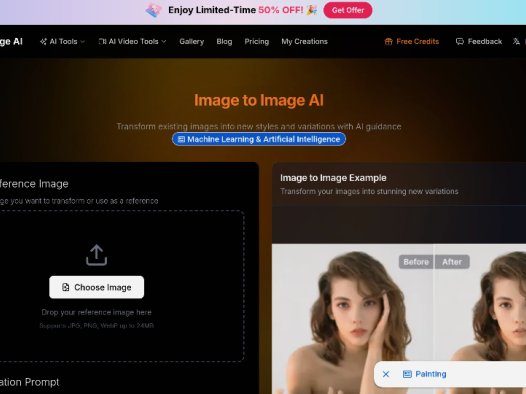Click 'Transform your images into stunning new variations'
The image size is (526, 394).
point(369,191)
